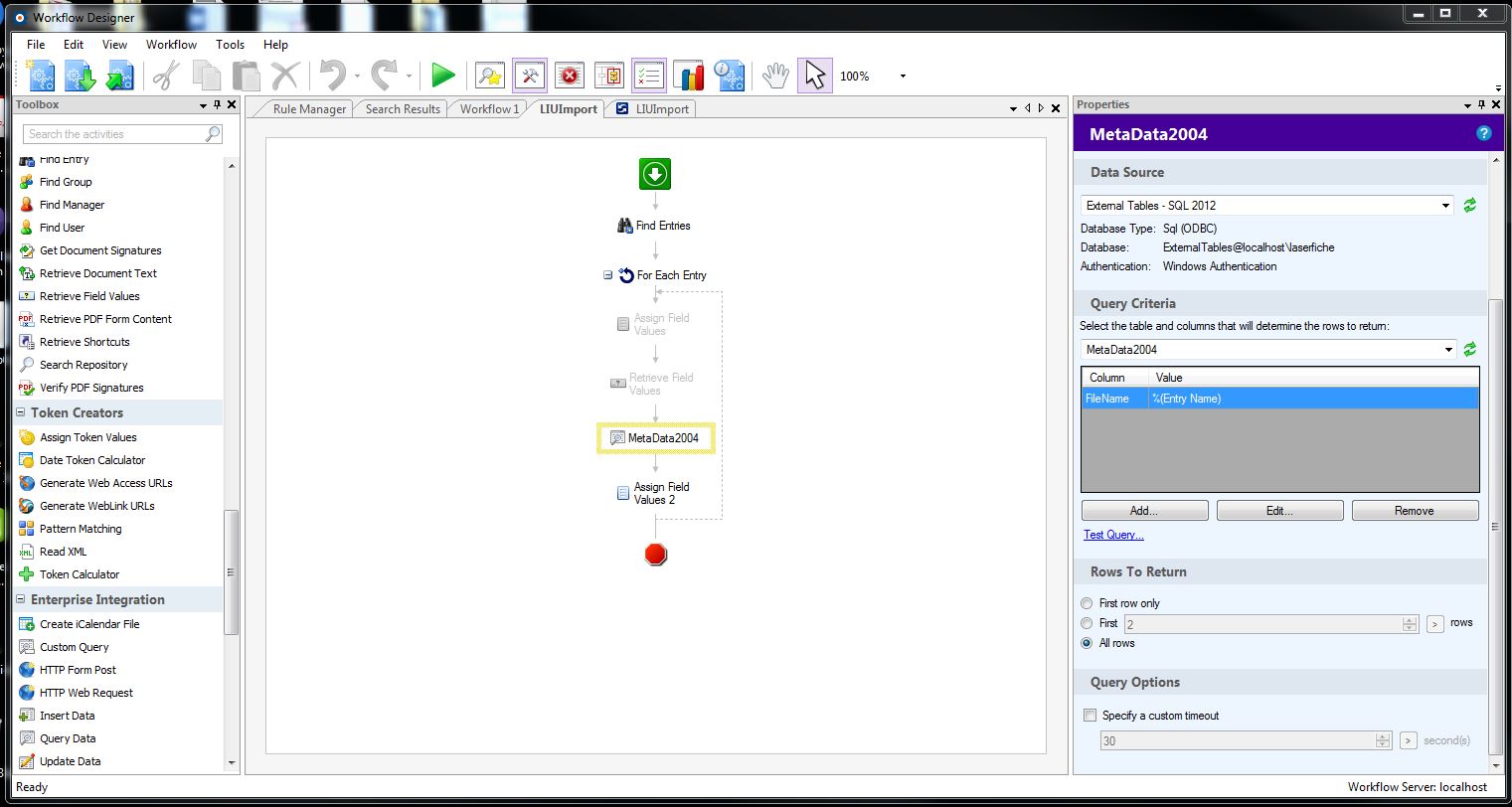Select the arrow pointer tool
The height and width of the screenshot is (807, 1512).
pyautogui.click(x=814, y=76)
